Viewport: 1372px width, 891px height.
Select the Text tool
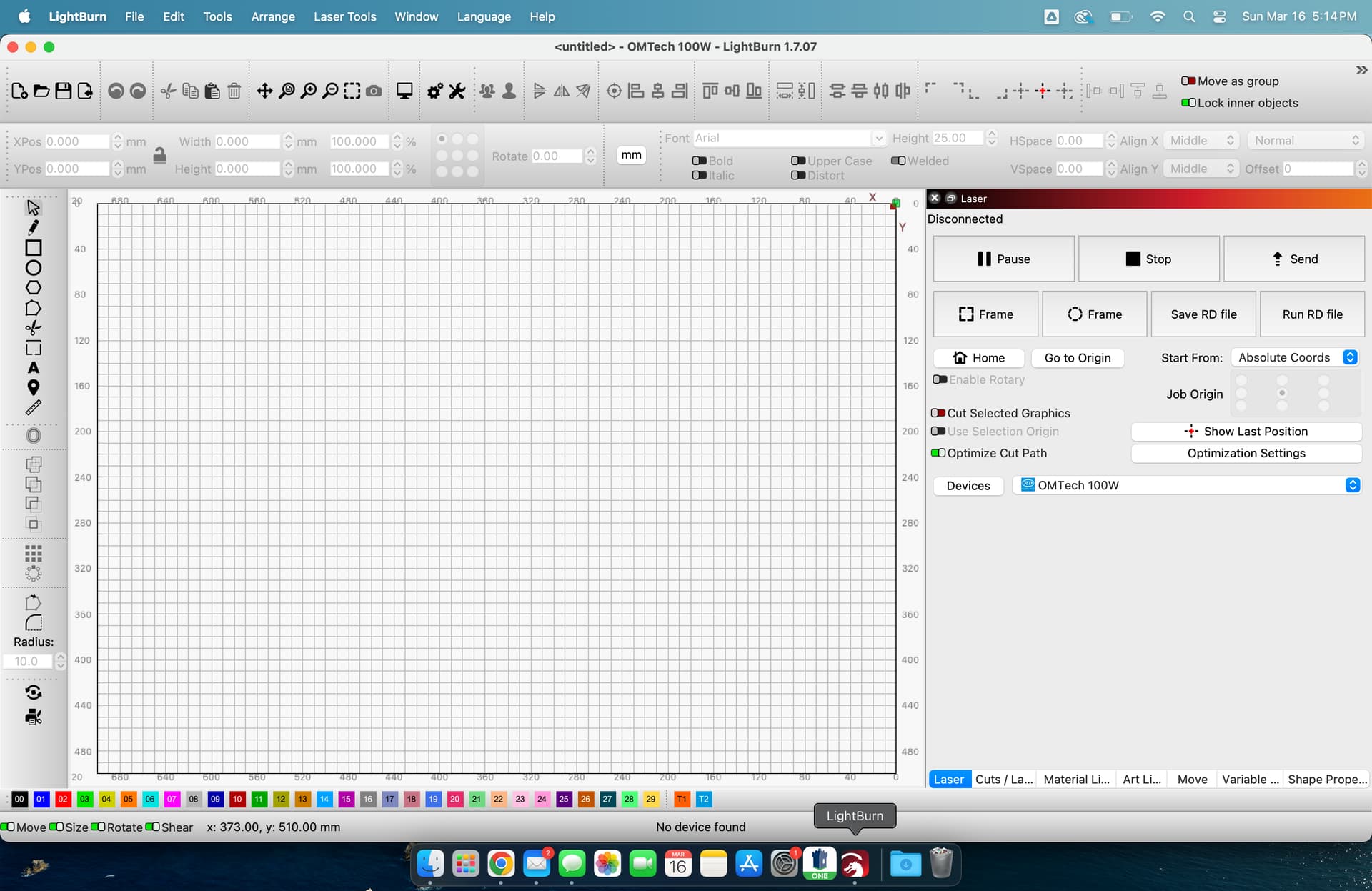tap(33, 367)
